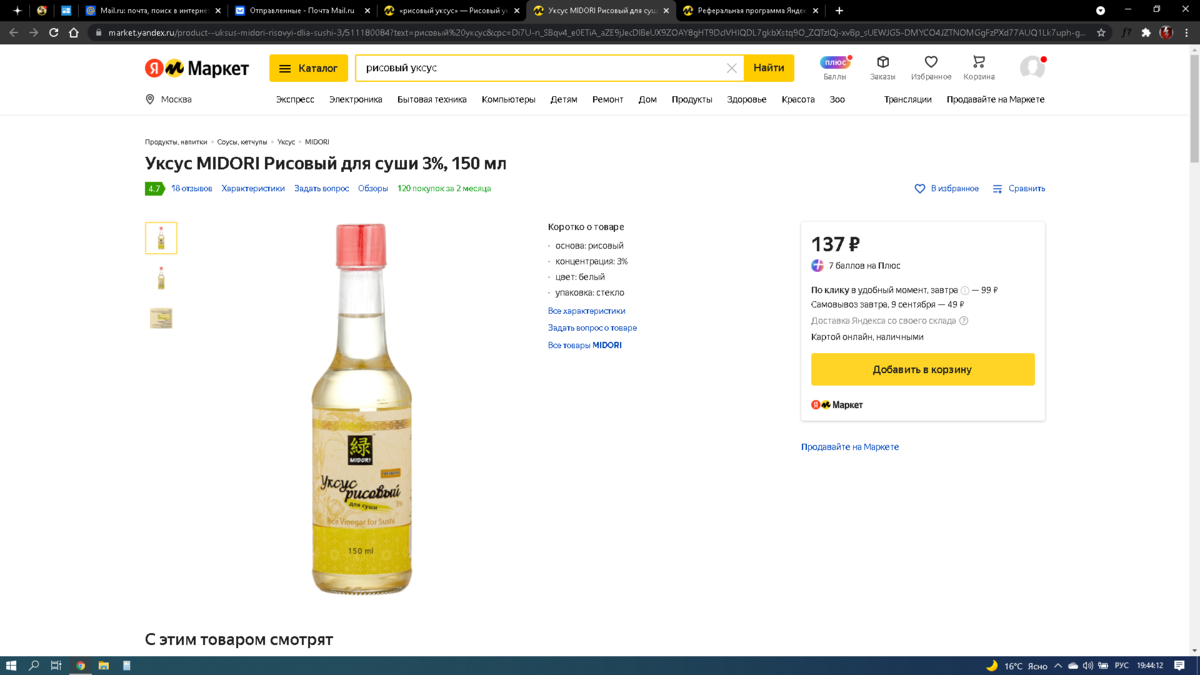Switch to Отправленные - Почта Mail.ru tab
Image resolution: width=1200 pixels, height=675 pixels.
[x=302, y=10]
